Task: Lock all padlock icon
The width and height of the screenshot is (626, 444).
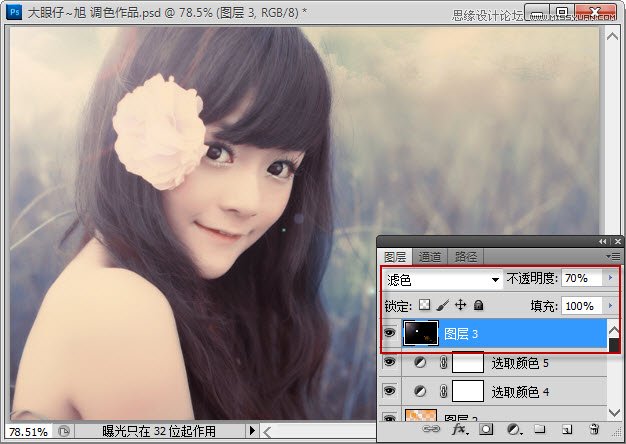Action: [x=478, y=305]
